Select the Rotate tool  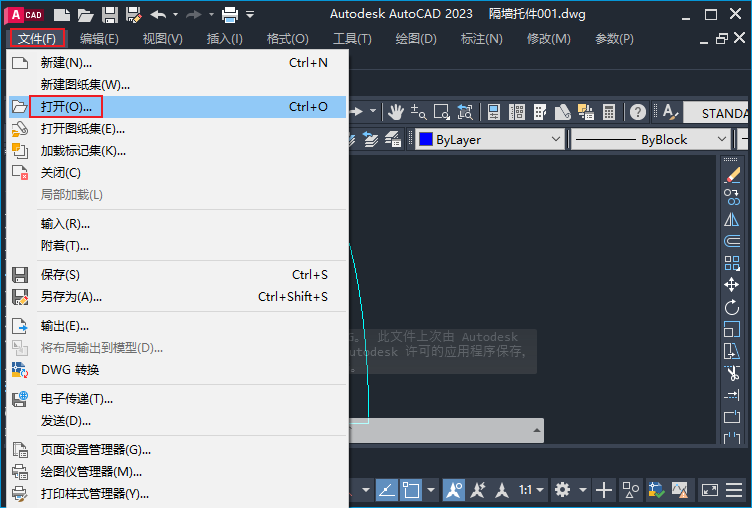(732, 307)
